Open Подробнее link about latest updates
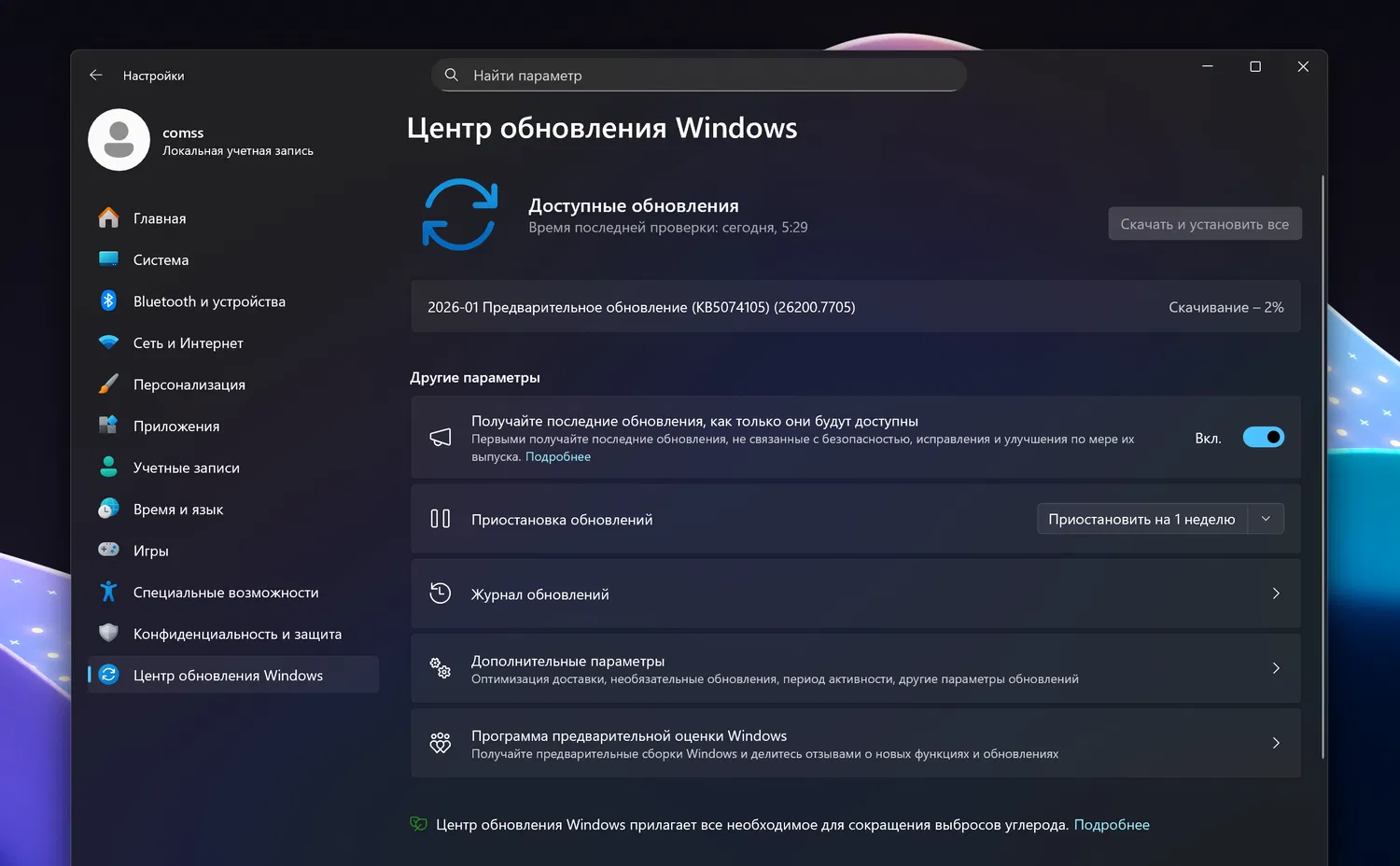This screenshot has width=1400, height=866. [558, 456]
